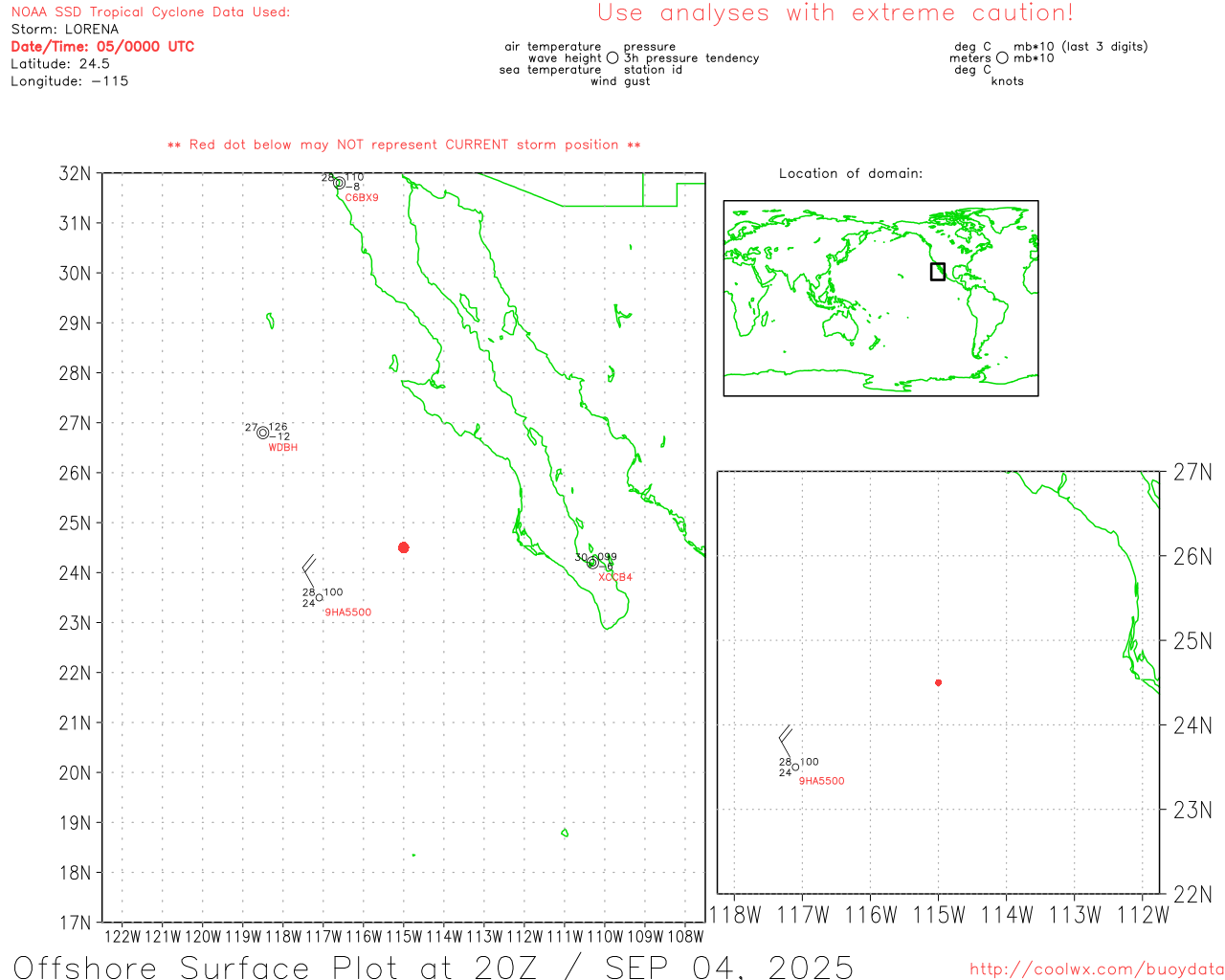
Task: Select station WDBH label
Action: 283,448
